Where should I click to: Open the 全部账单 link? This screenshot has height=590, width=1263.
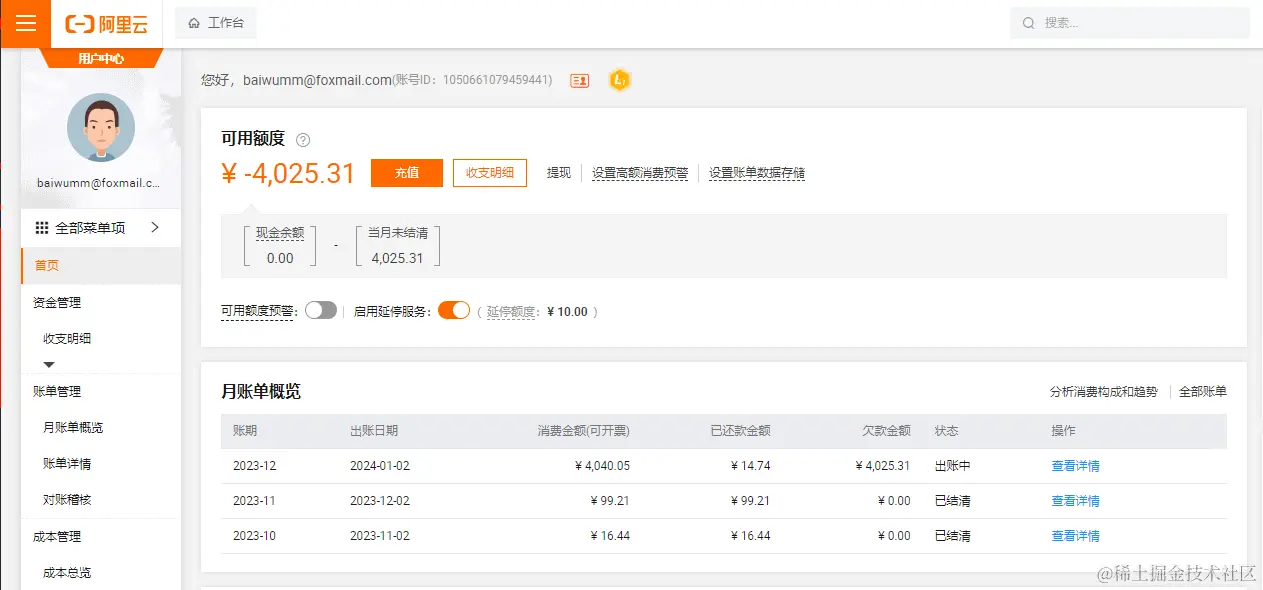(x=1203, y=392)
